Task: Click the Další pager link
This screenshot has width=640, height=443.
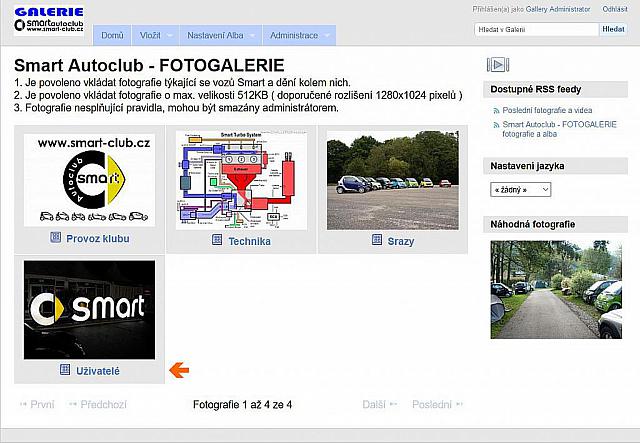Action: [x=380, y=405]
